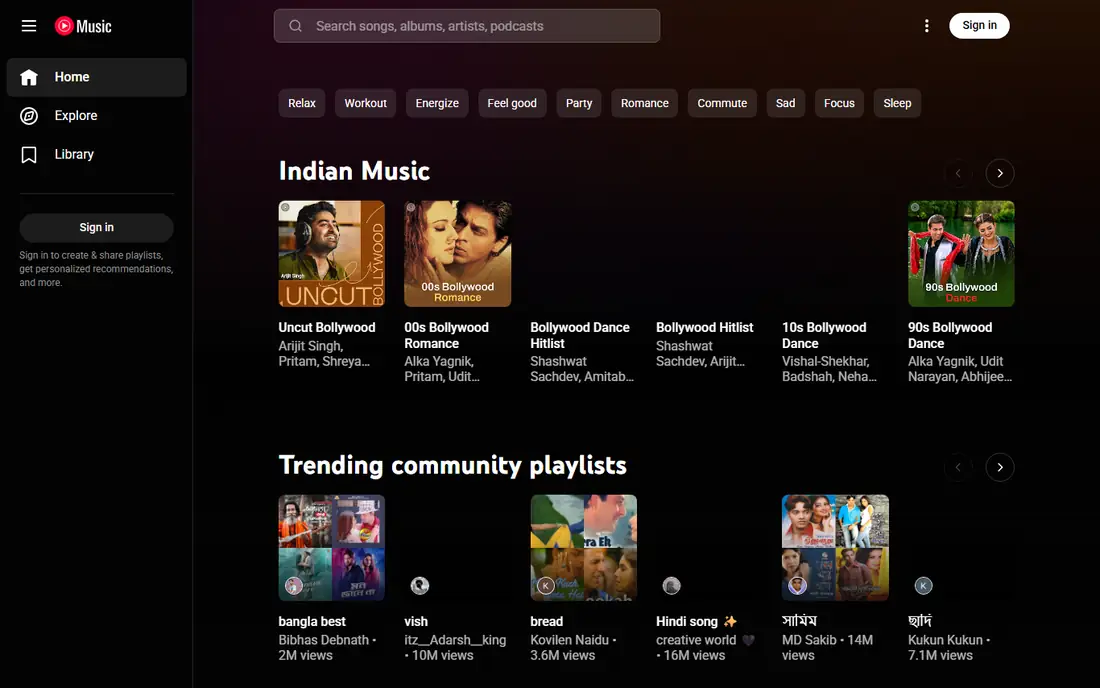
Task: Open 10s Bollywood Dance title link
Action: [824, 335]
